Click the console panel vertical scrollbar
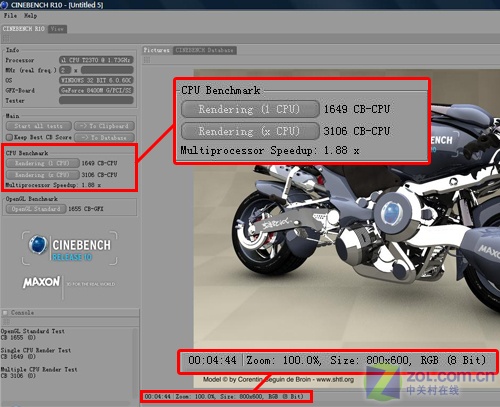 pos(135,363)
